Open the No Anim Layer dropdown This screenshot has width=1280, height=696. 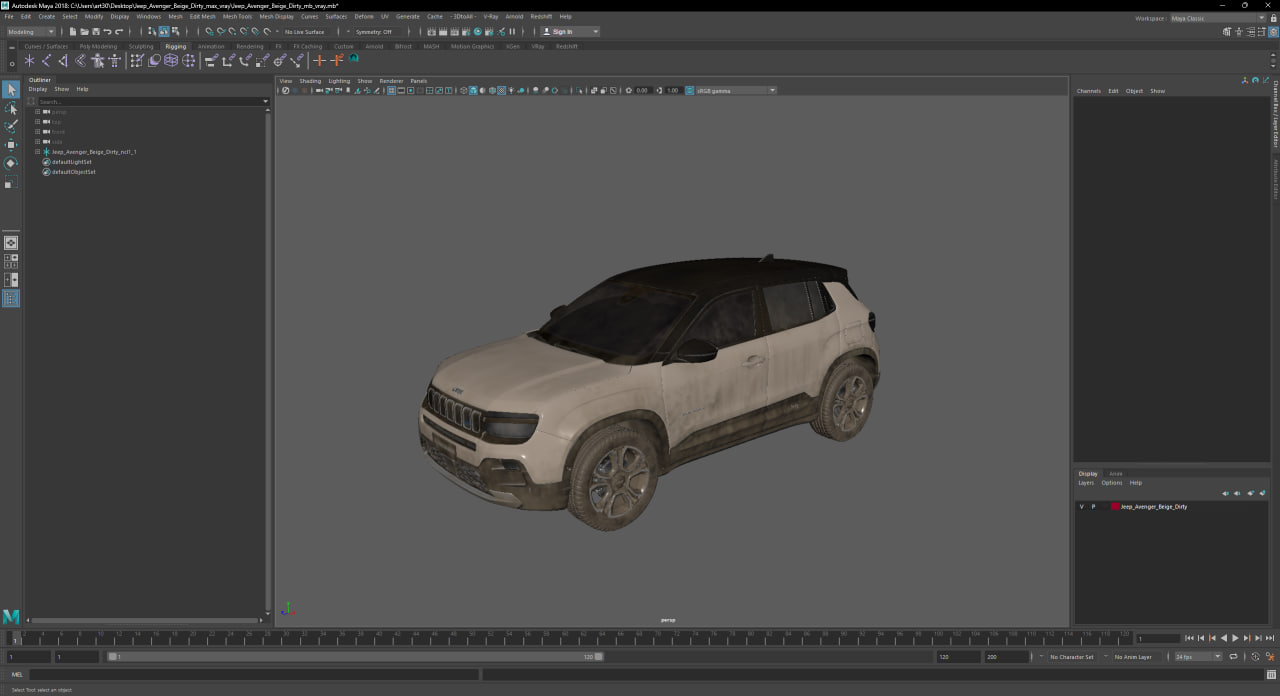coord(1133,657)
